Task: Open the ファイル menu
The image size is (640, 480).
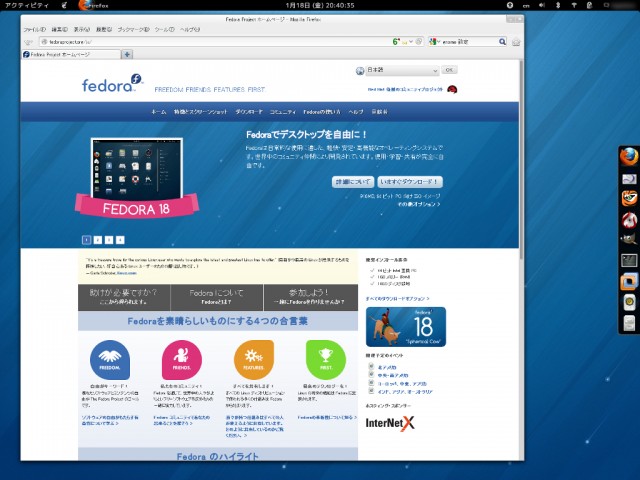Action: [34, 29]
